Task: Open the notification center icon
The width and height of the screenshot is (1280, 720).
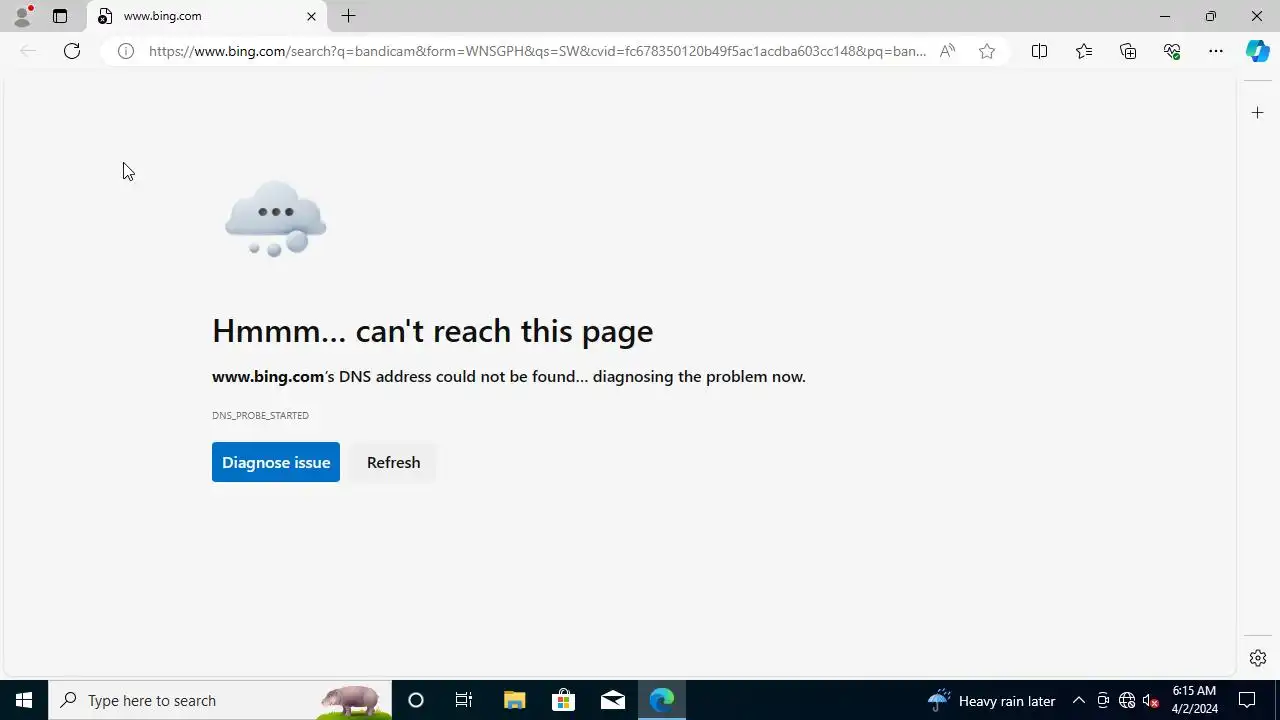Action: click(1247, 700)
